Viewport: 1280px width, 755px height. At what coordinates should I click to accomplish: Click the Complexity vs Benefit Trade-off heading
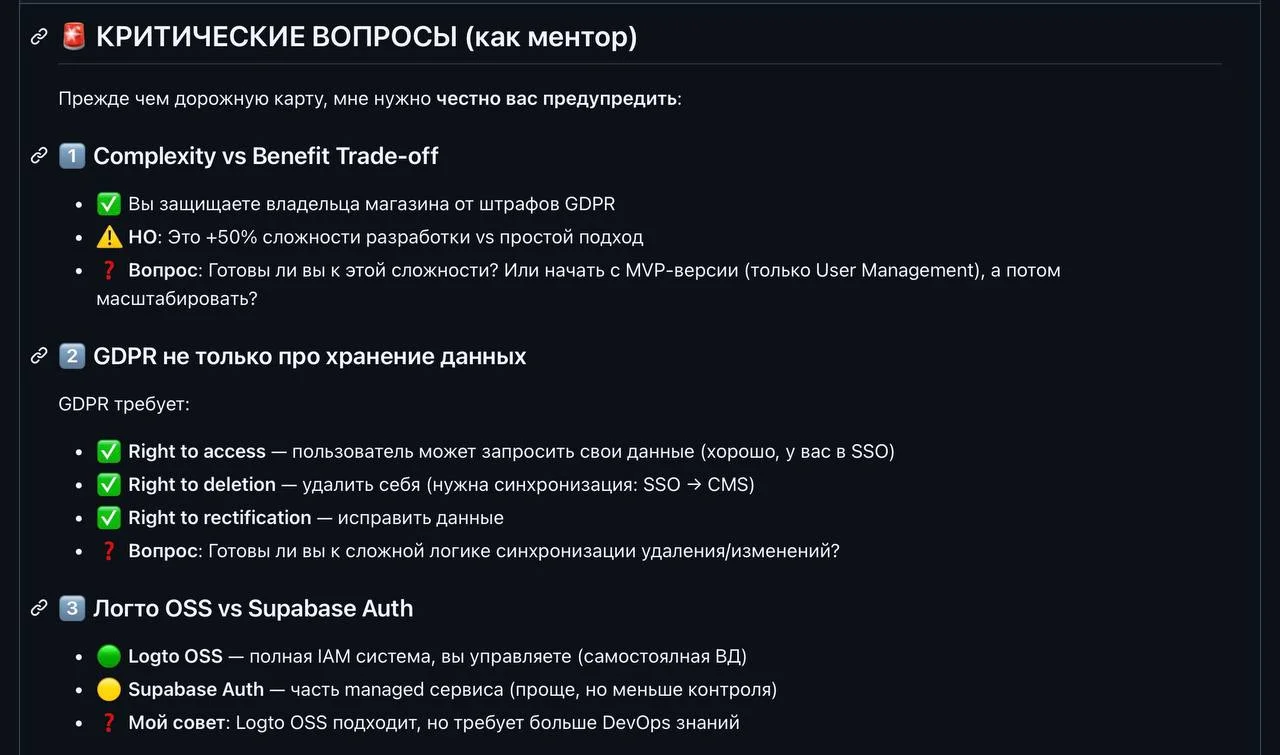coord(265,156)
